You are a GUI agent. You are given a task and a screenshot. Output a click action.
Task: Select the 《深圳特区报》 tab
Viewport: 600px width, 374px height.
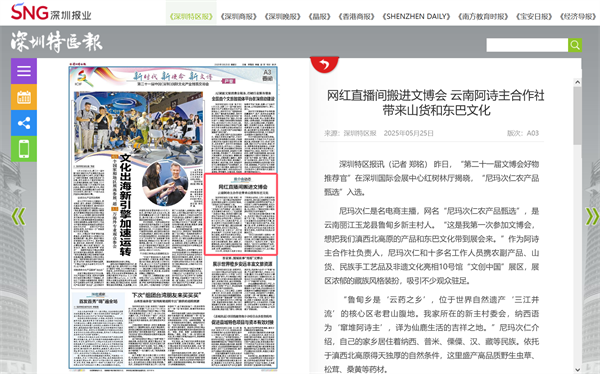click(191, 16)
